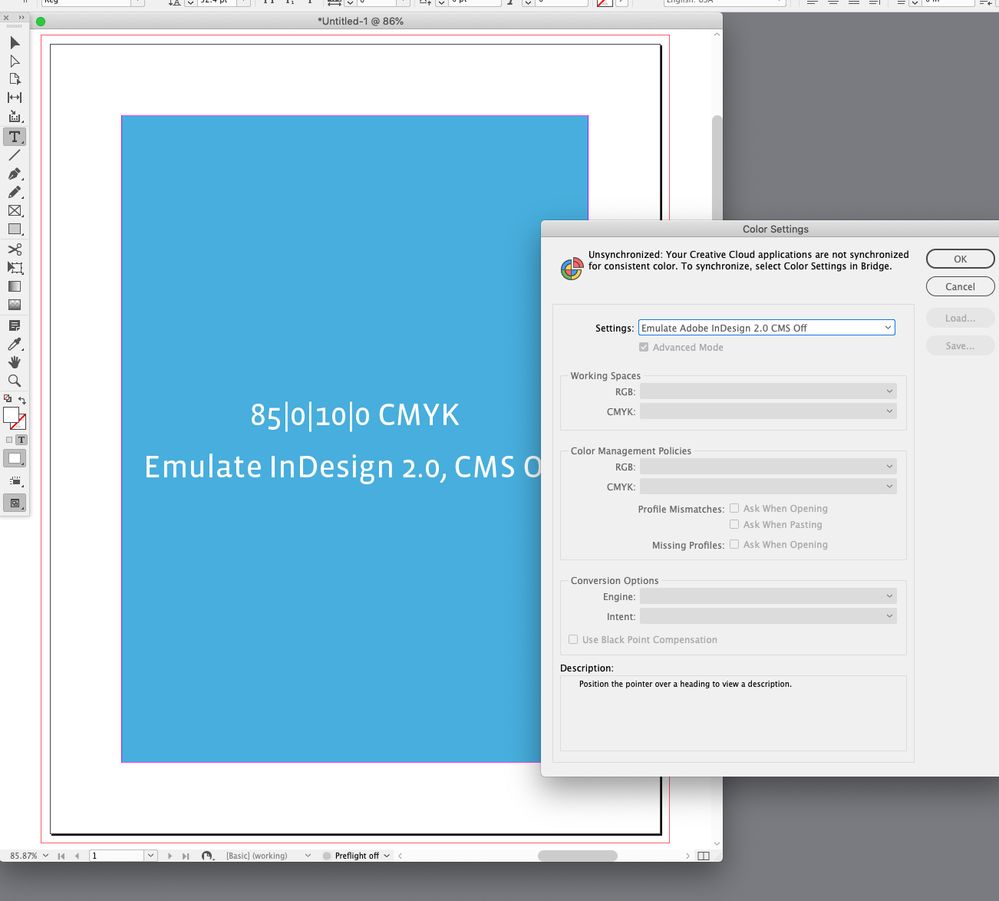Viewport: 999px width, 901px height.
Task: Pick the Eyedropper tool
Action: click(x=15, y=344)
